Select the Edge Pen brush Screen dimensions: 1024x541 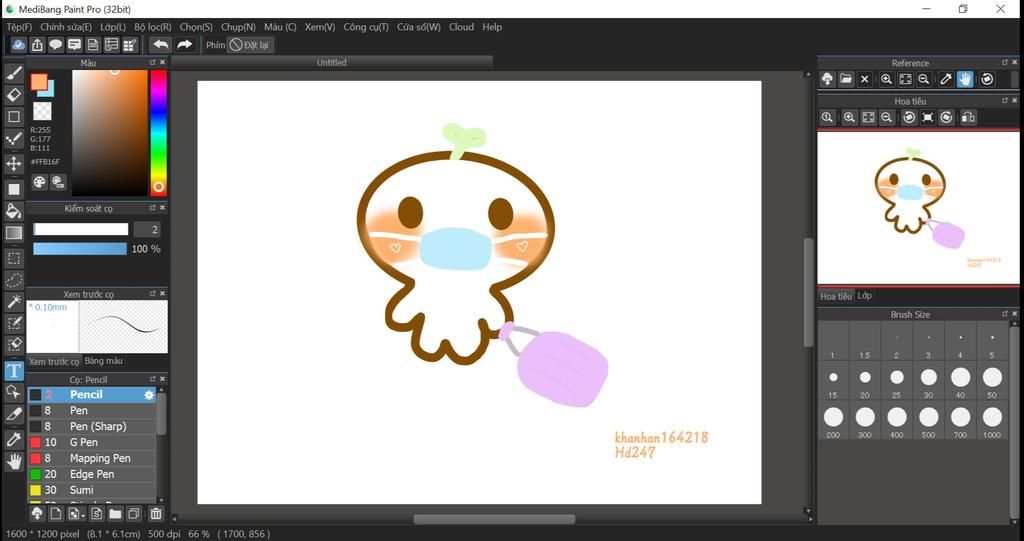(91, 474)
